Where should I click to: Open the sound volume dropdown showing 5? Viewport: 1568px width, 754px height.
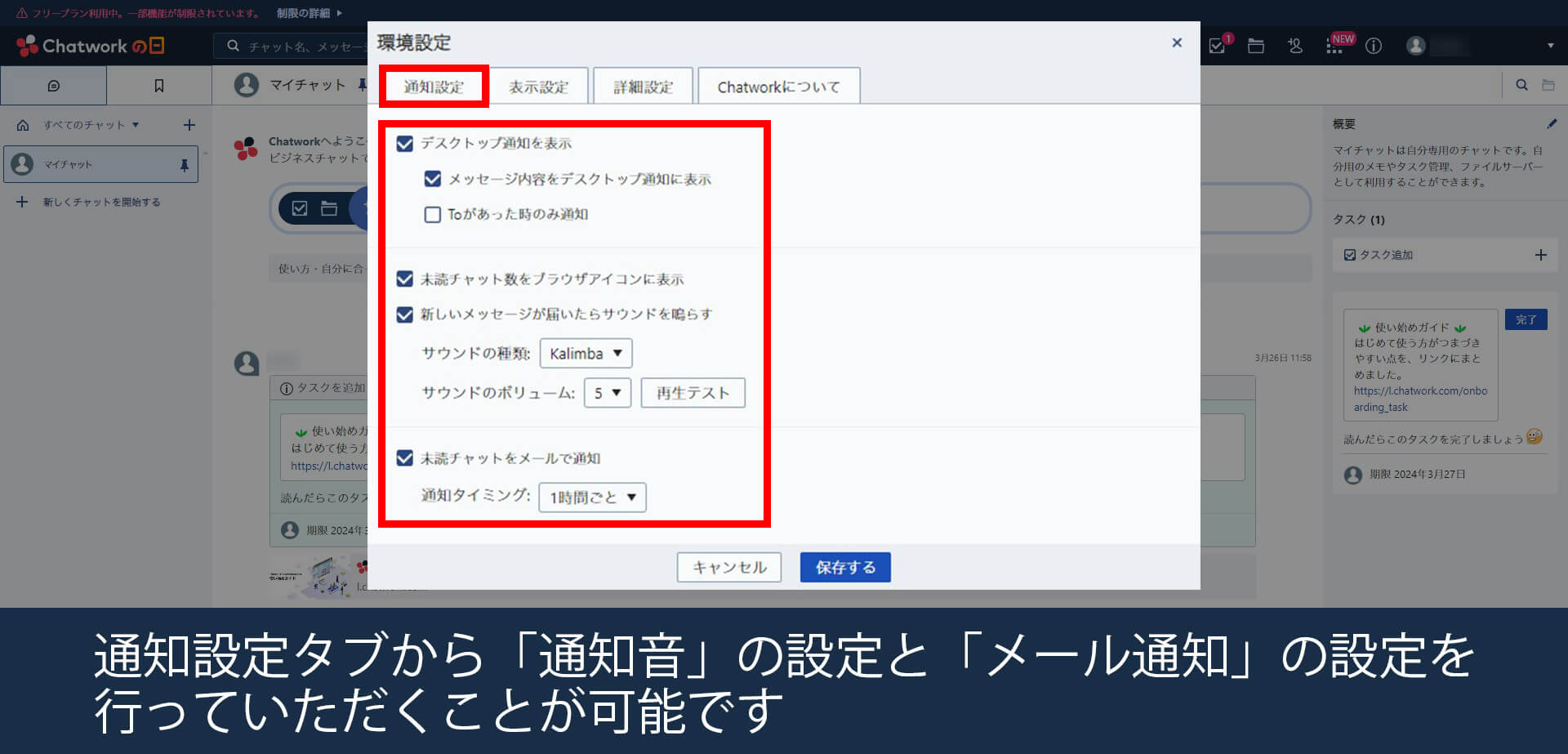[607, 393]
